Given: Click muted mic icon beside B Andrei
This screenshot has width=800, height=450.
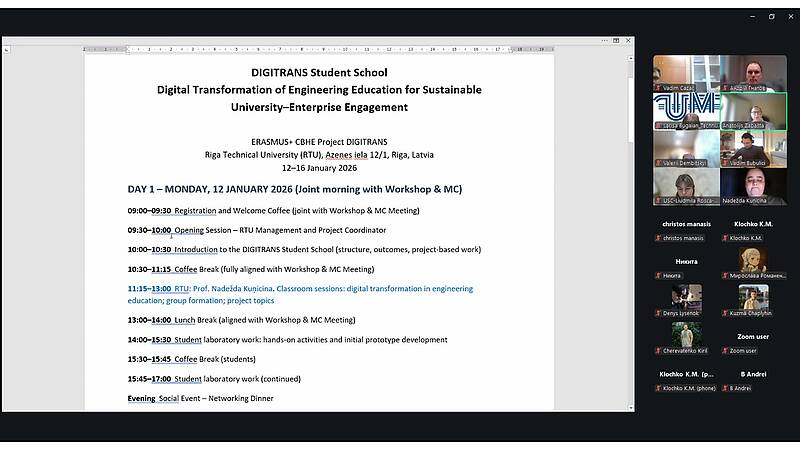Looking at the screenshot, I should tap(725, 387).
